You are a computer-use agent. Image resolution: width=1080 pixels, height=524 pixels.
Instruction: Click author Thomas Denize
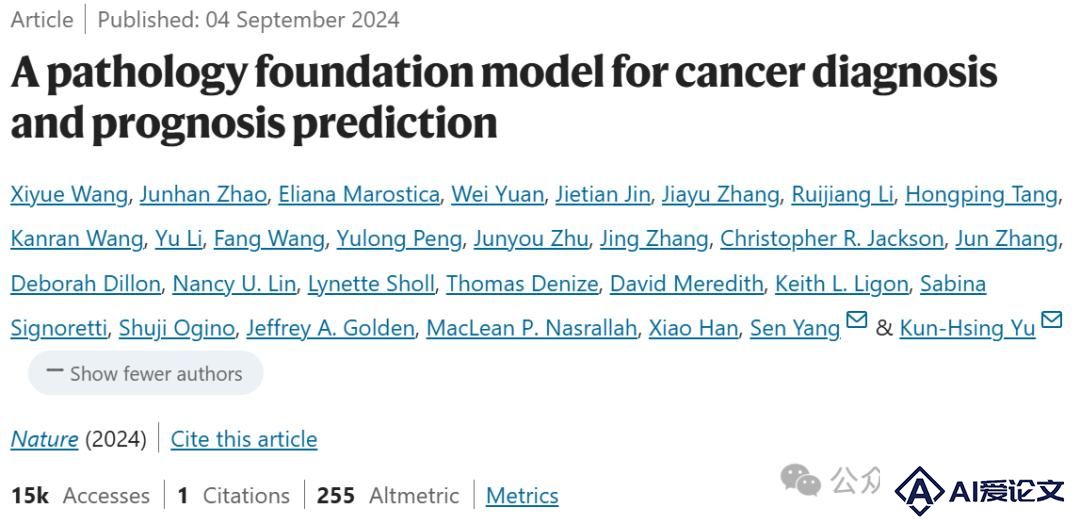pos(522,284)
